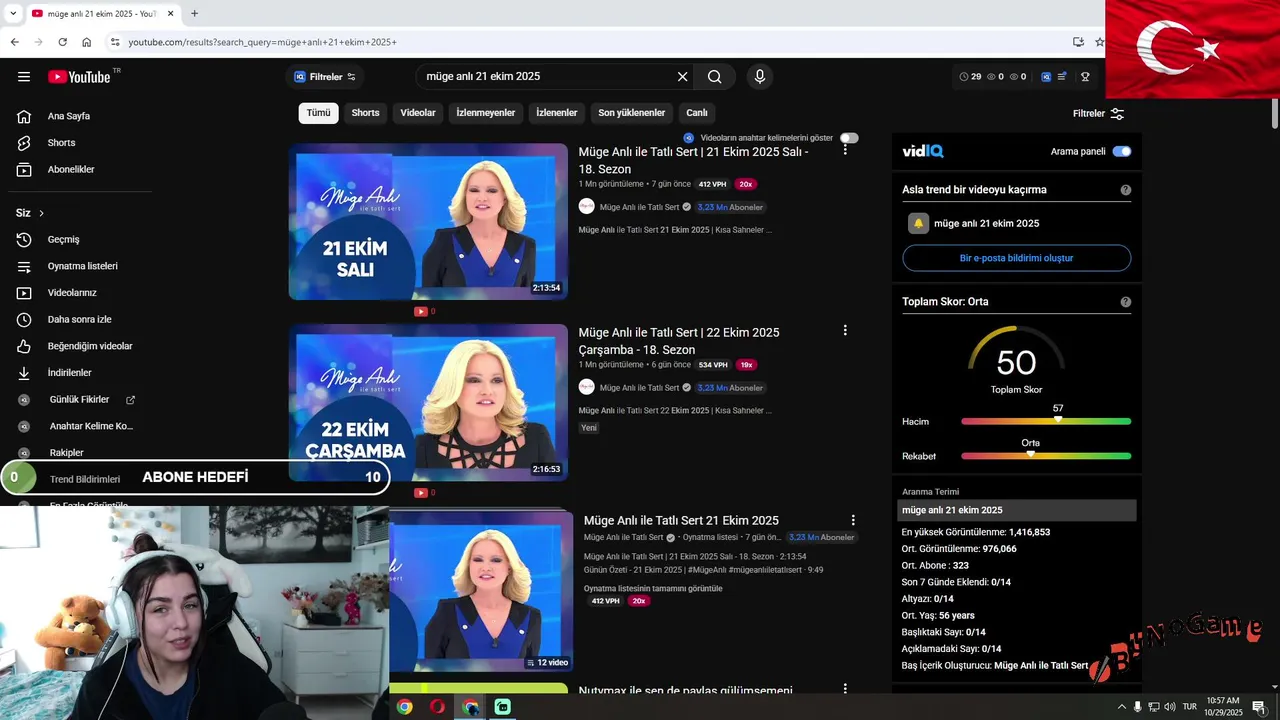Select the İzlenenler filter chip
1280x720 pixels.
click(x=556, y=113)
